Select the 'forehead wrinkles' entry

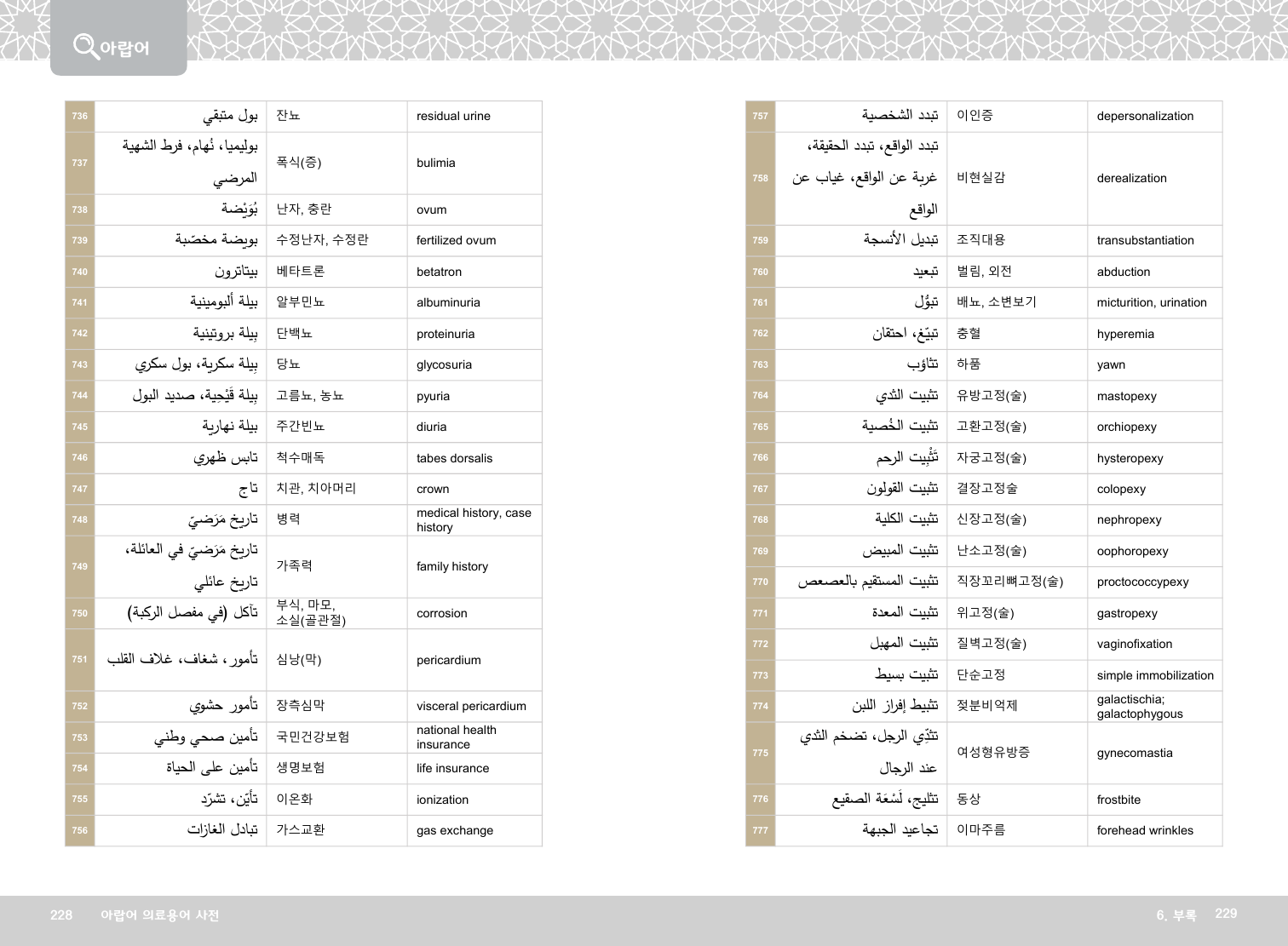pyautogui.click(x=1145, y=830)
